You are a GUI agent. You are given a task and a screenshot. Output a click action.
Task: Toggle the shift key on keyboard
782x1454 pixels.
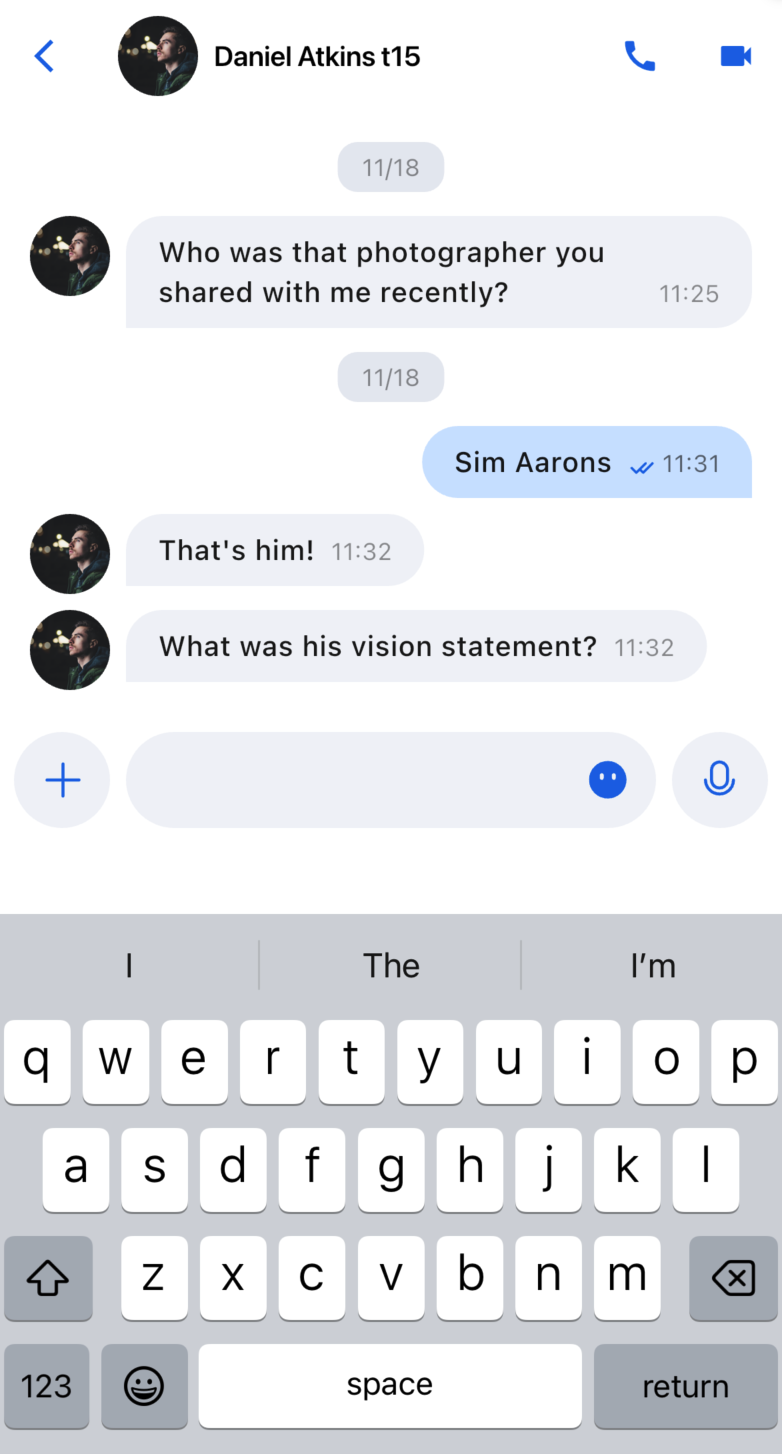coord(48,1278)
